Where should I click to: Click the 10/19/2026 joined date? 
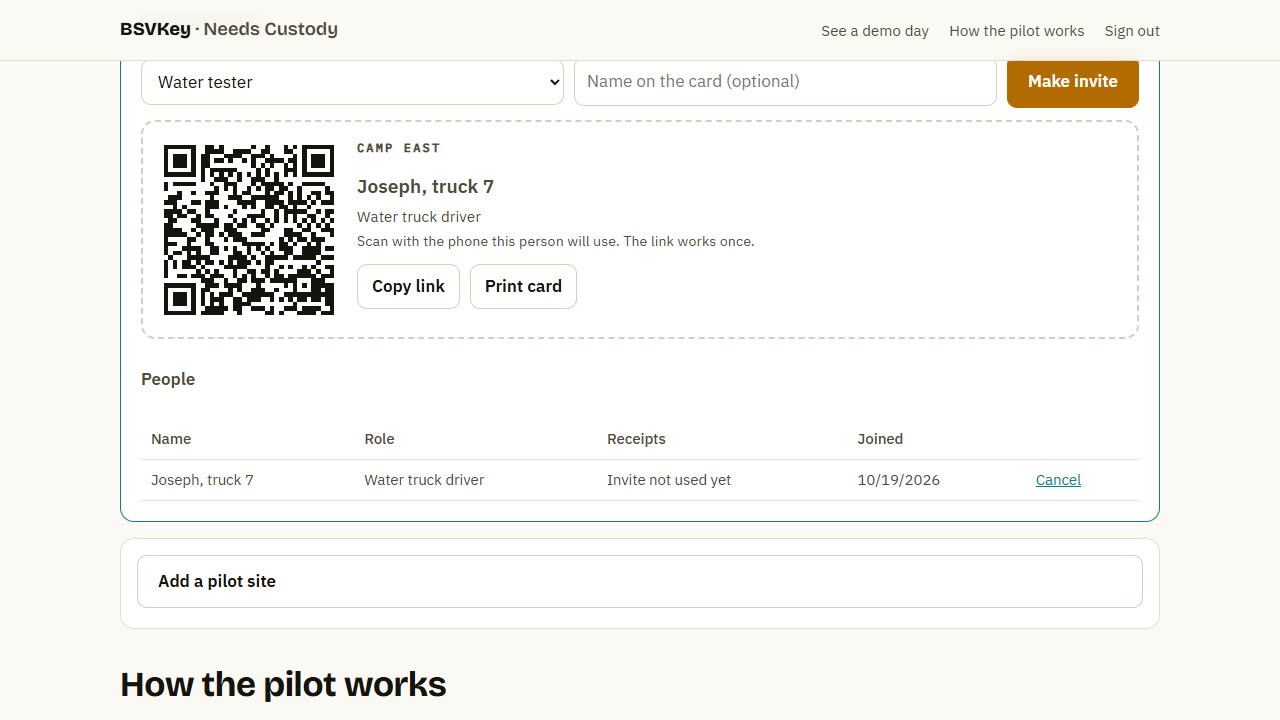[x=898, y=480]
